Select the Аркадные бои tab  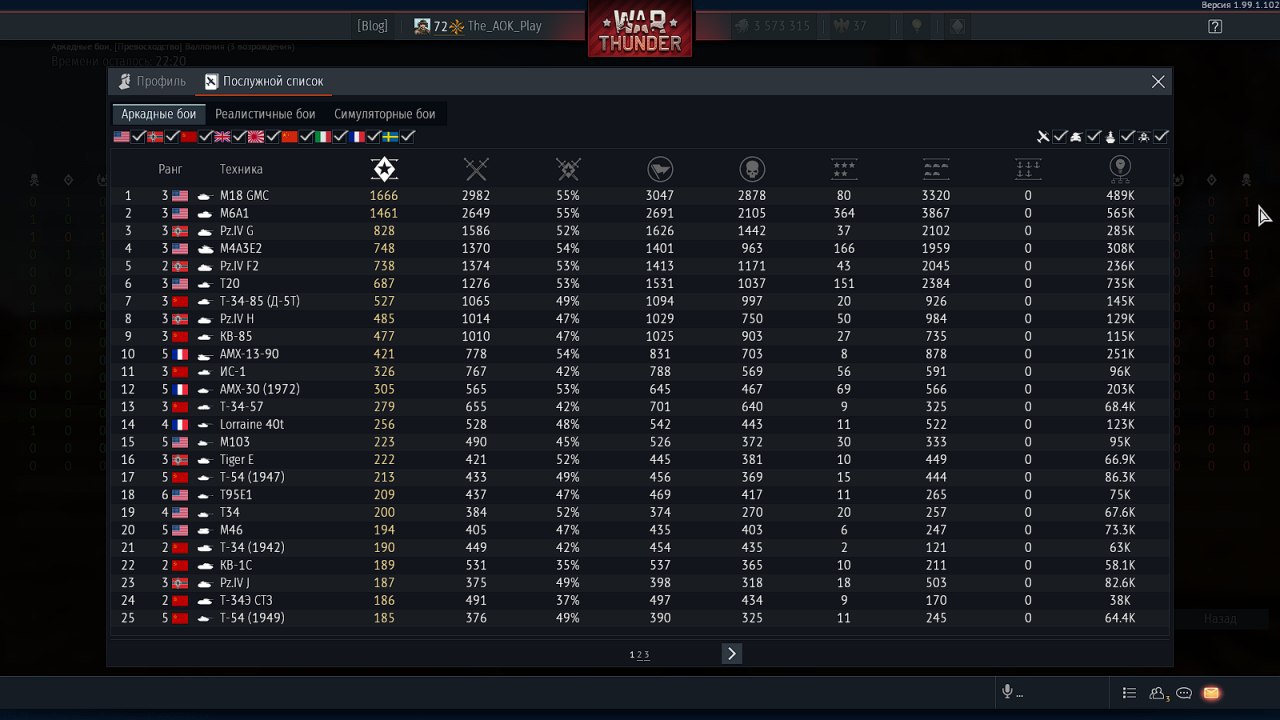[159, 114]
